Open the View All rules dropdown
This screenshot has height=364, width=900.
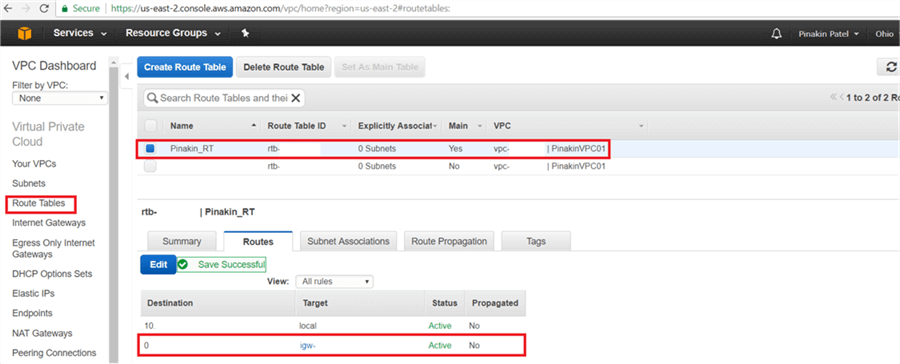click(334, 281)
